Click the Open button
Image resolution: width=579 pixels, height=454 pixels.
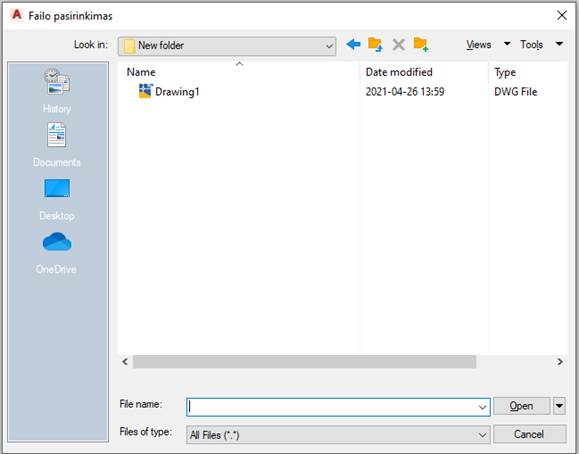pyautogui.click(x=521, y=406)
